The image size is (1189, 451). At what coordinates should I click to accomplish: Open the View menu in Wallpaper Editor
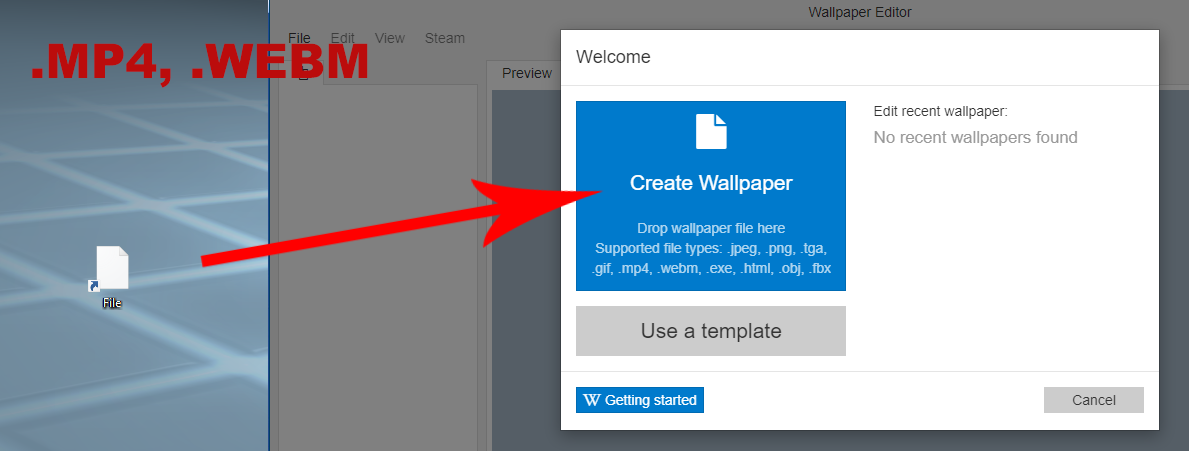click(x=390, y=38)
